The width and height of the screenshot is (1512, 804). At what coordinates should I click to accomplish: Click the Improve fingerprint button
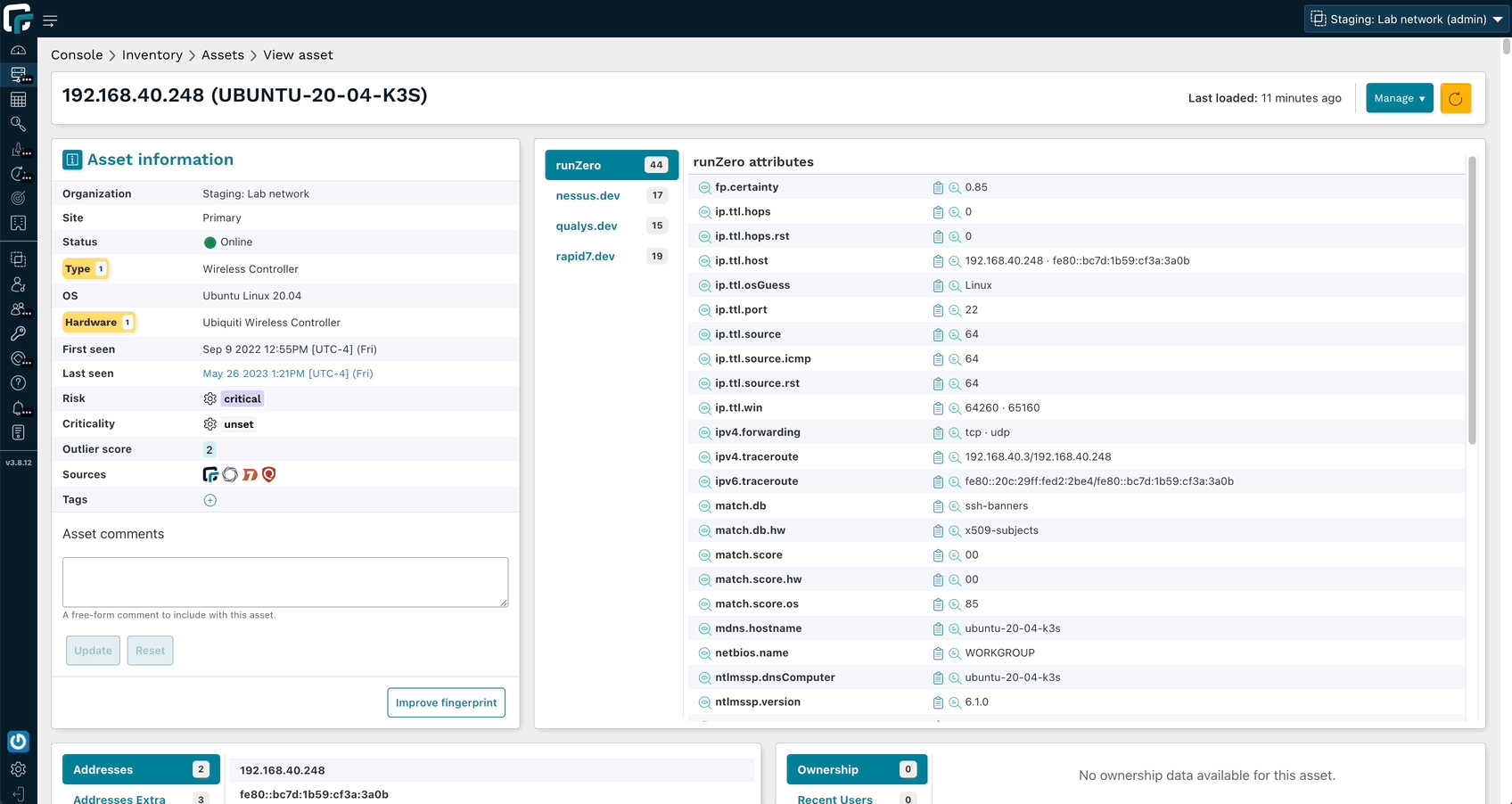pos(446,702)
